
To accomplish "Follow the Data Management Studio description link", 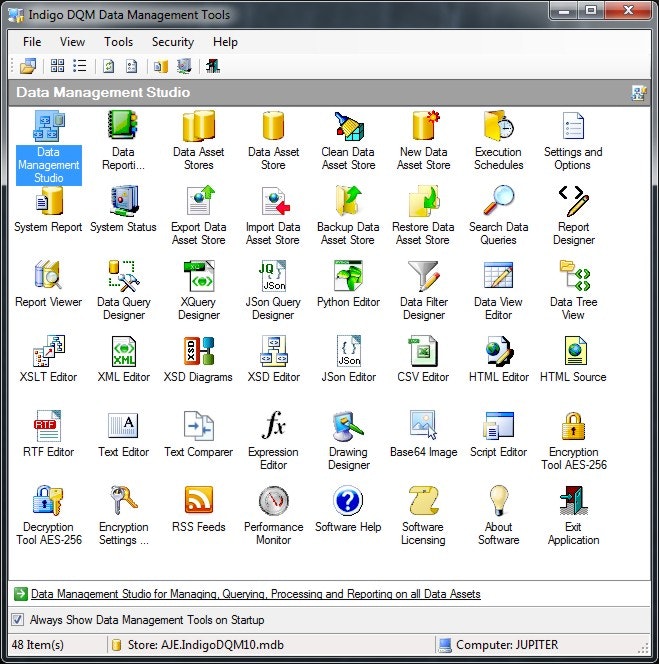I will [256, 594].
